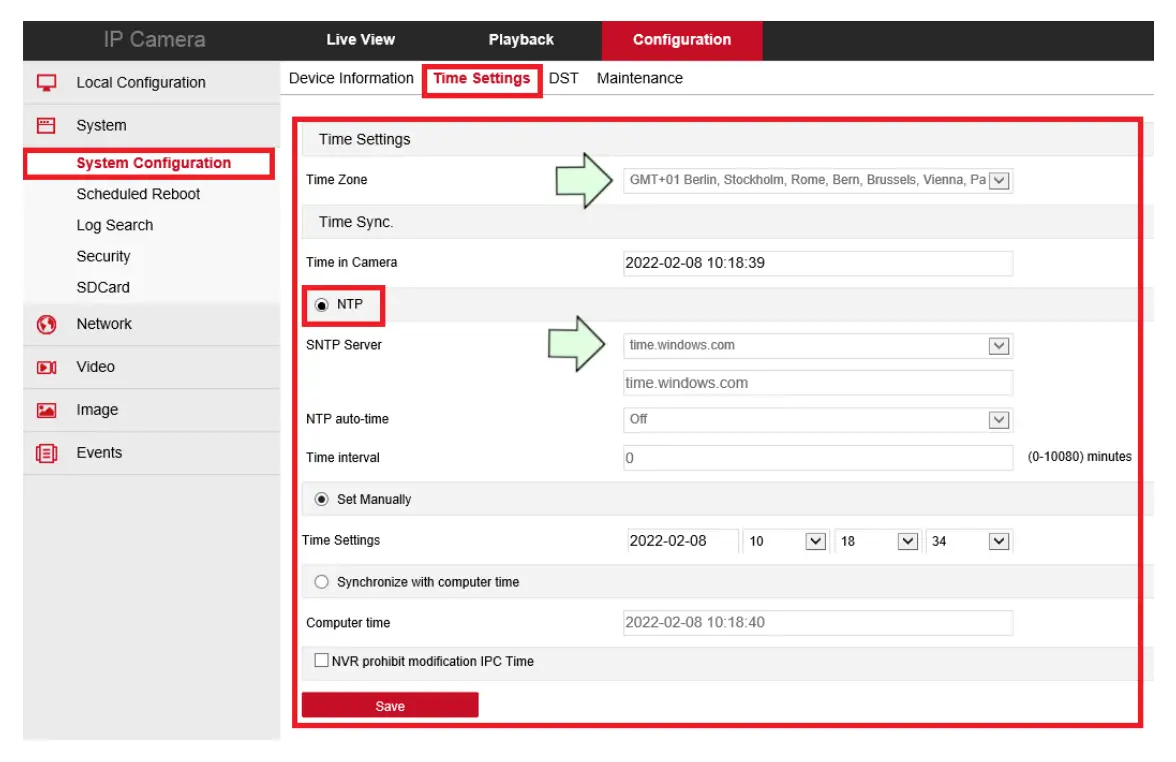Click the Time interval input field

[x=817, y=458]
